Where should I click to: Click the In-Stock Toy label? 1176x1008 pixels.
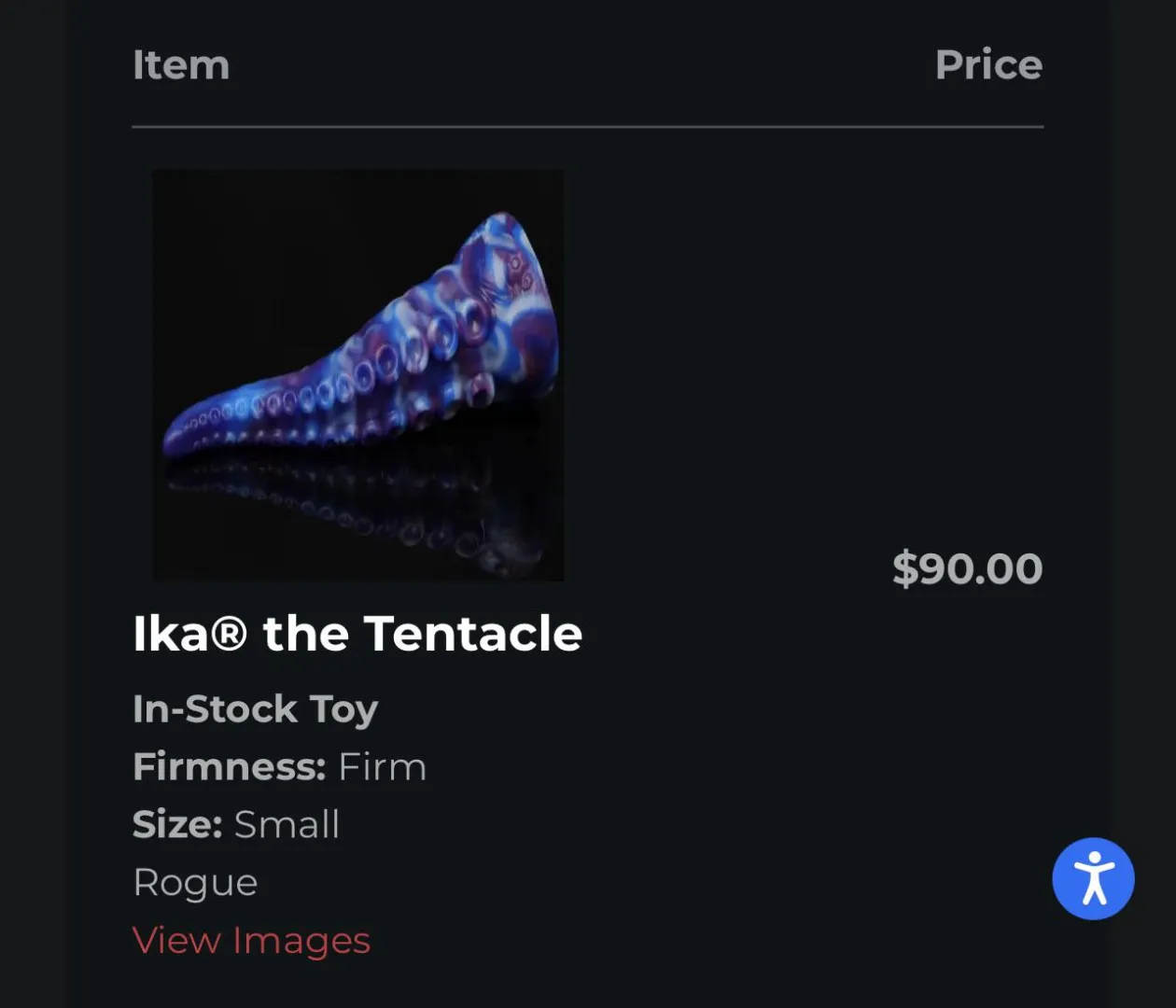click(255, 709)
